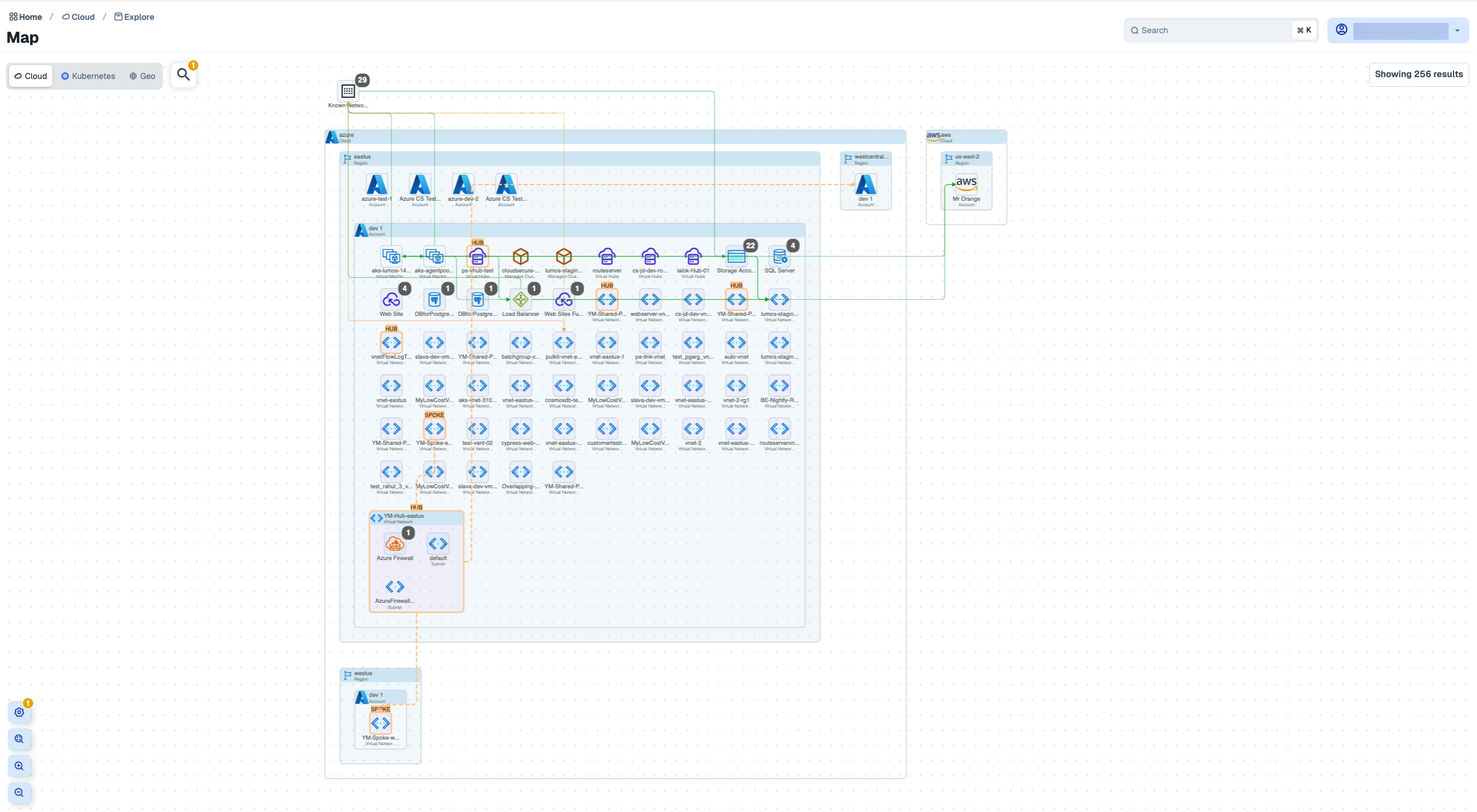This screenshot has height=812, width=1477.
Task: Select the Web Sites Fu... node
Action: 564,300
